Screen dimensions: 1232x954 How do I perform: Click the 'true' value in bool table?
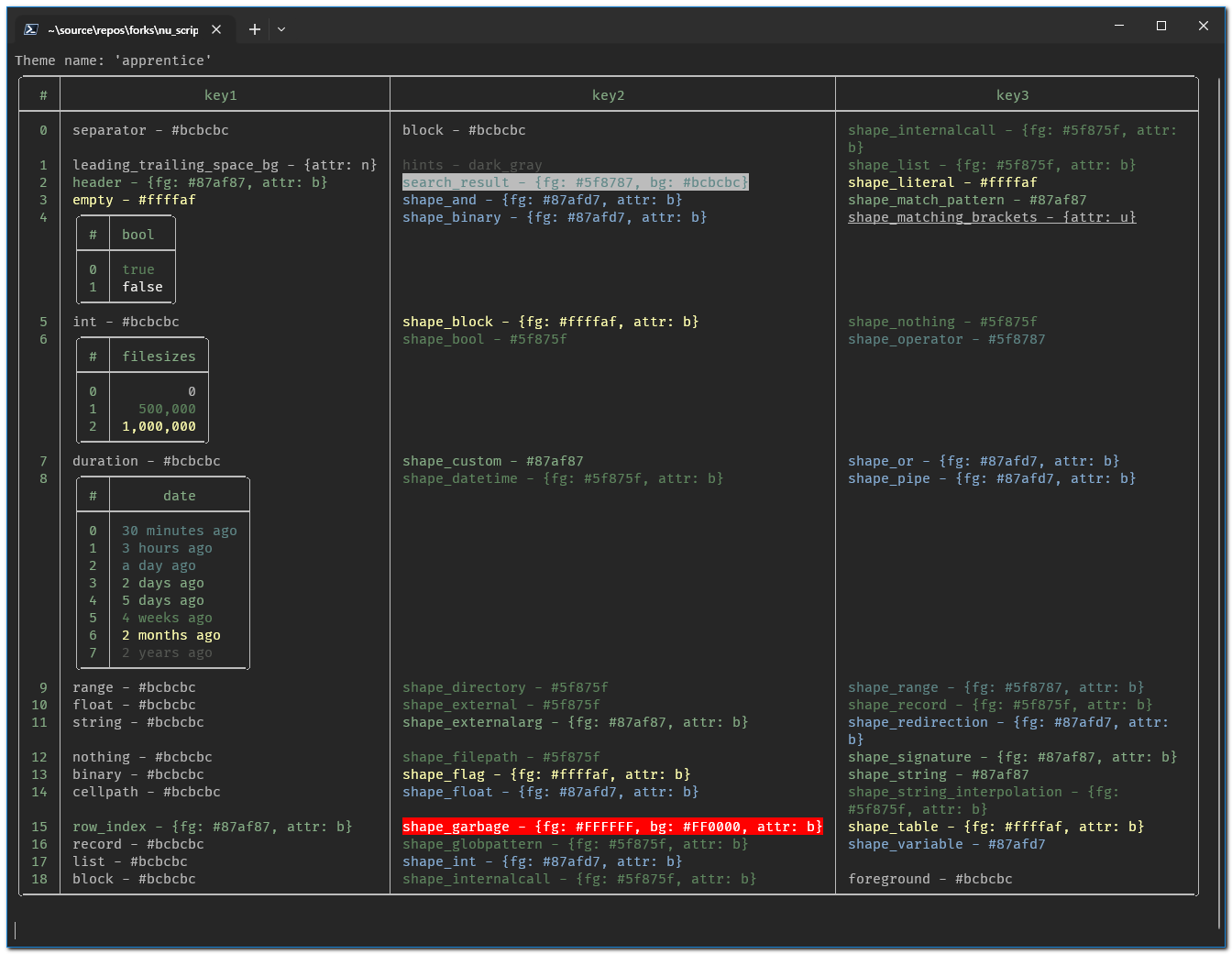pyautogui.click(x=138, y=269)
